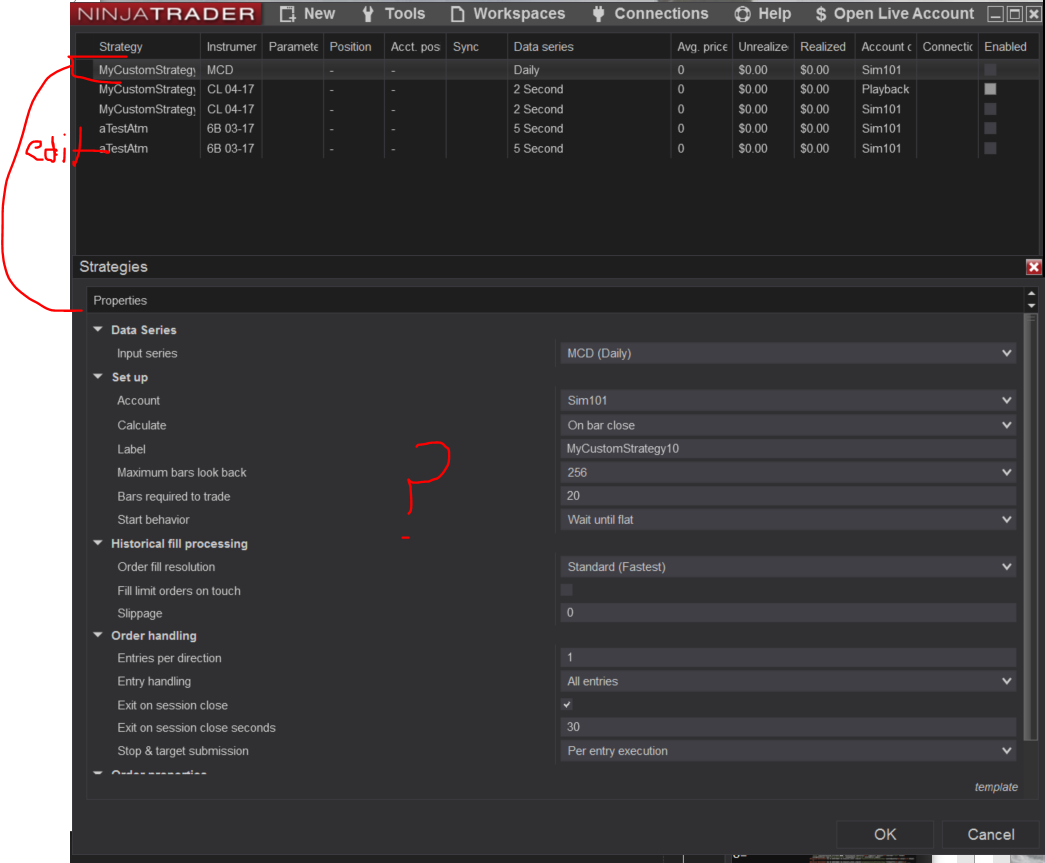Click the Cancel button
The width and height of the screenshot is (1045, 863).
991,834
